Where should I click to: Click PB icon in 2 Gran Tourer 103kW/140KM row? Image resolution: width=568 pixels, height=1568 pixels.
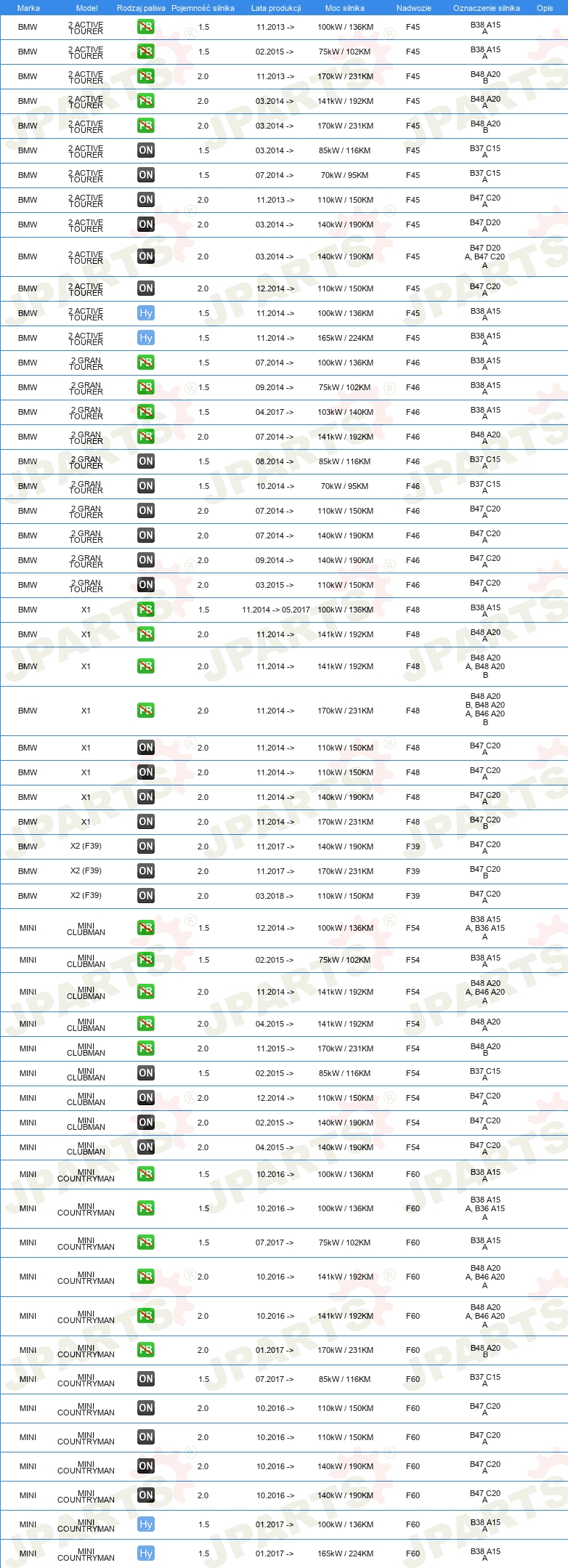coord(146,412)
